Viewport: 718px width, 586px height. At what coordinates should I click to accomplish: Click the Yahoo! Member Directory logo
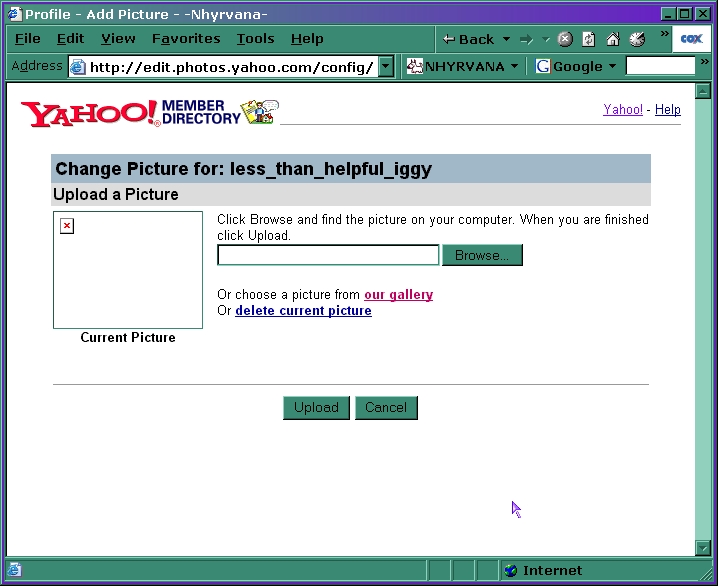click(x=150, y=112)
